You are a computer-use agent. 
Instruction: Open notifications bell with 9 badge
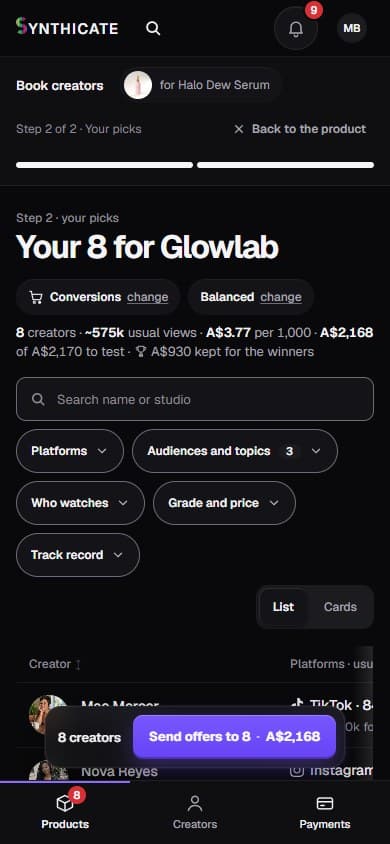tap(296, 28)
